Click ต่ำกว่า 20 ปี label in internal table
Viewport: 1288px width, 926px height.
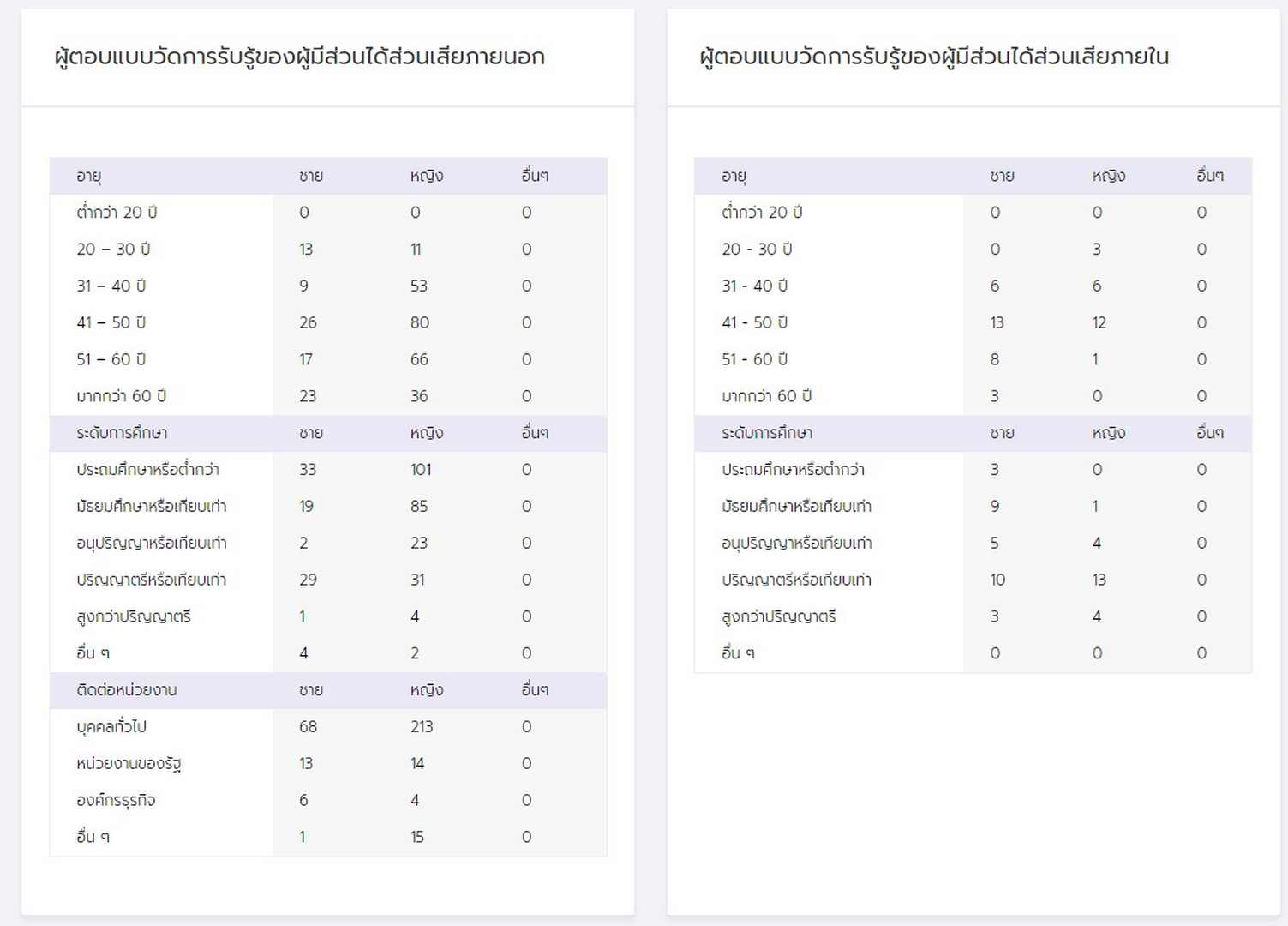click(x=762, y=213)
